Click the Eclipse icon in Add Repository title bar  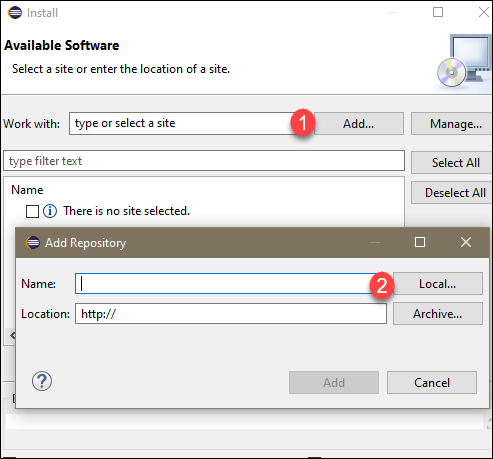pyautogui.click(x=33, y=243)
